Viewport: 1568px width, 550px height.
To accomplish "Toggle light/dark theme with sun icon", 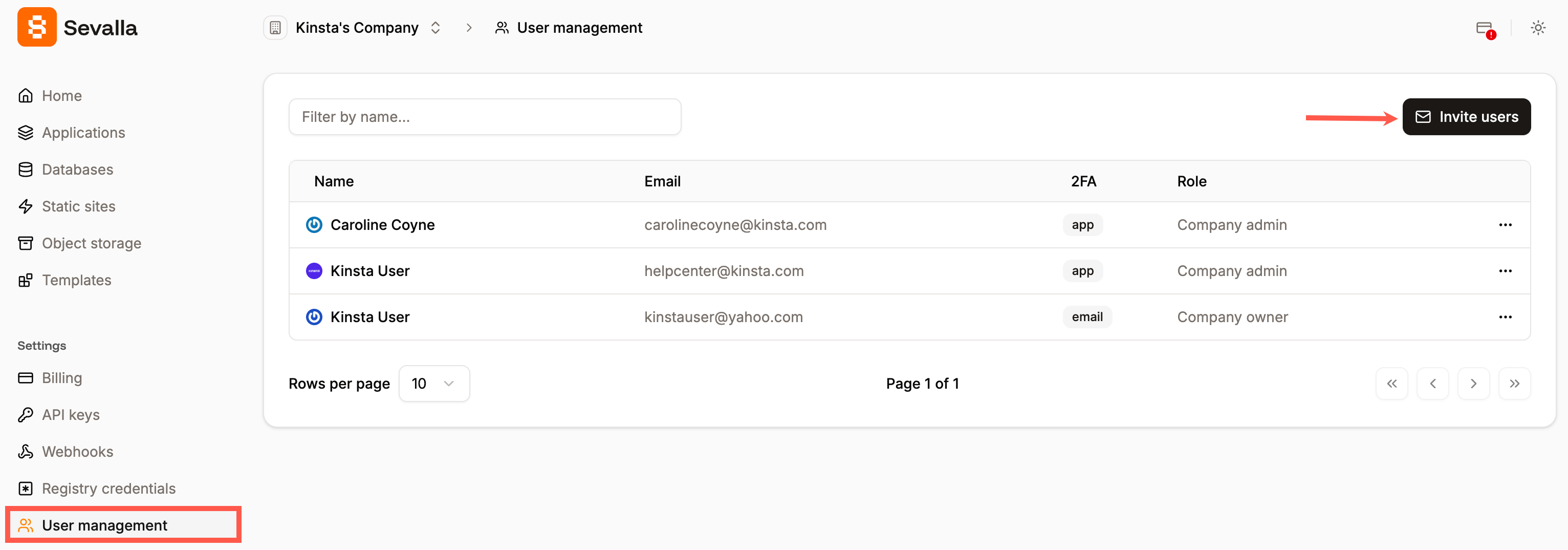I will tap(1538, 28).
